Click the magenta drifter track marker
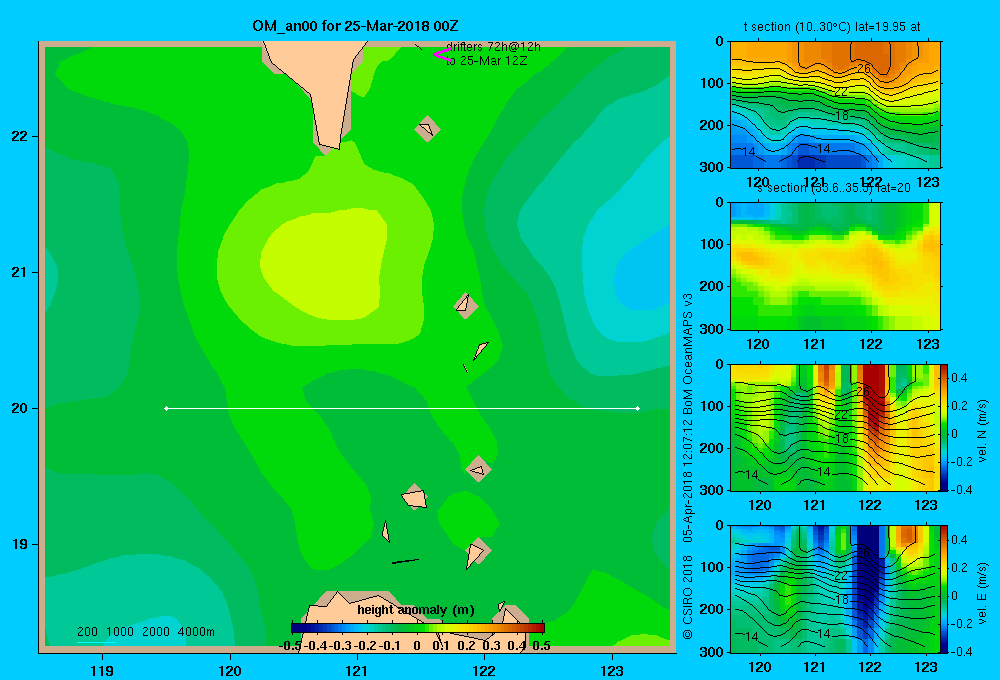This screenshot has height=680, width=1000. [x=442, y=55]
